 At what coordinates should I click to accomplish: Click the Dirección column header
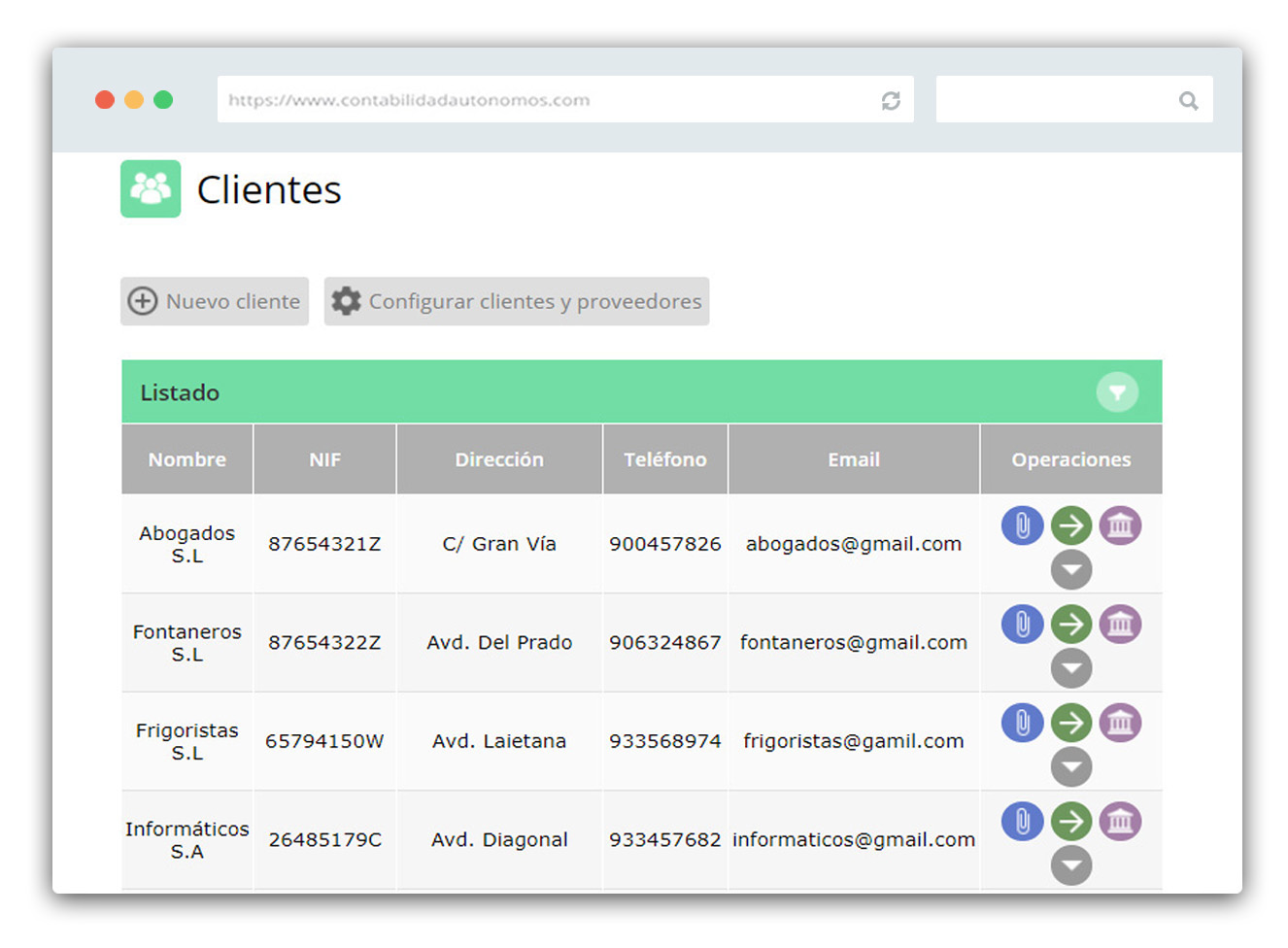[499, 459]
